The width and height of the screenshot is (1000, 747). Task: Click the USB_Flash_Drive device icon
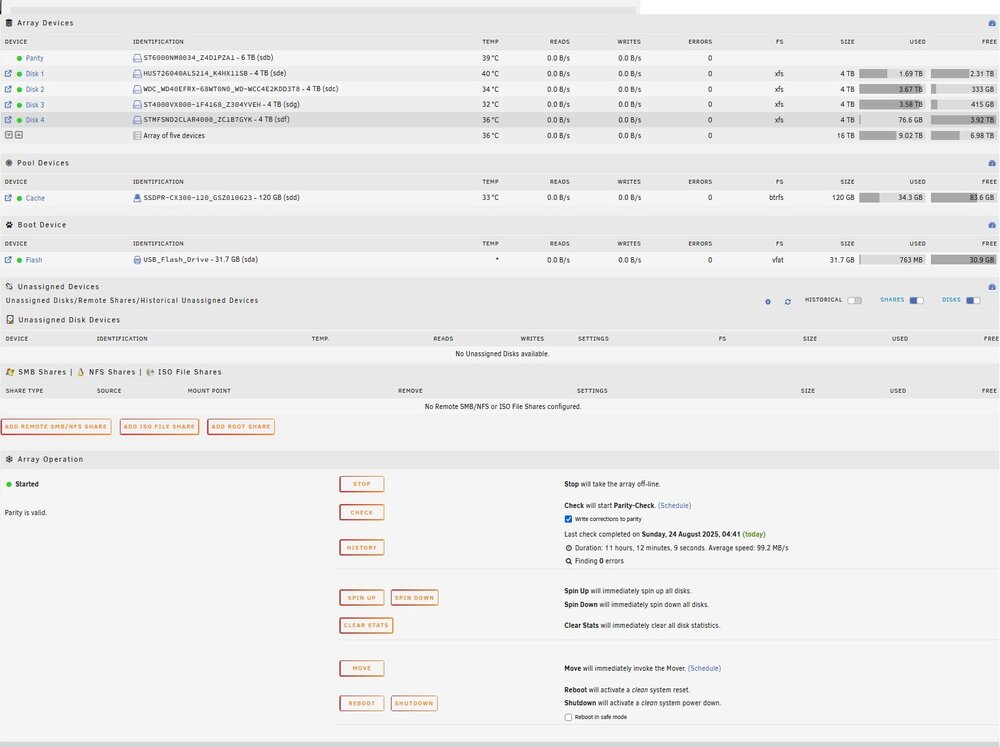point(137,260)
